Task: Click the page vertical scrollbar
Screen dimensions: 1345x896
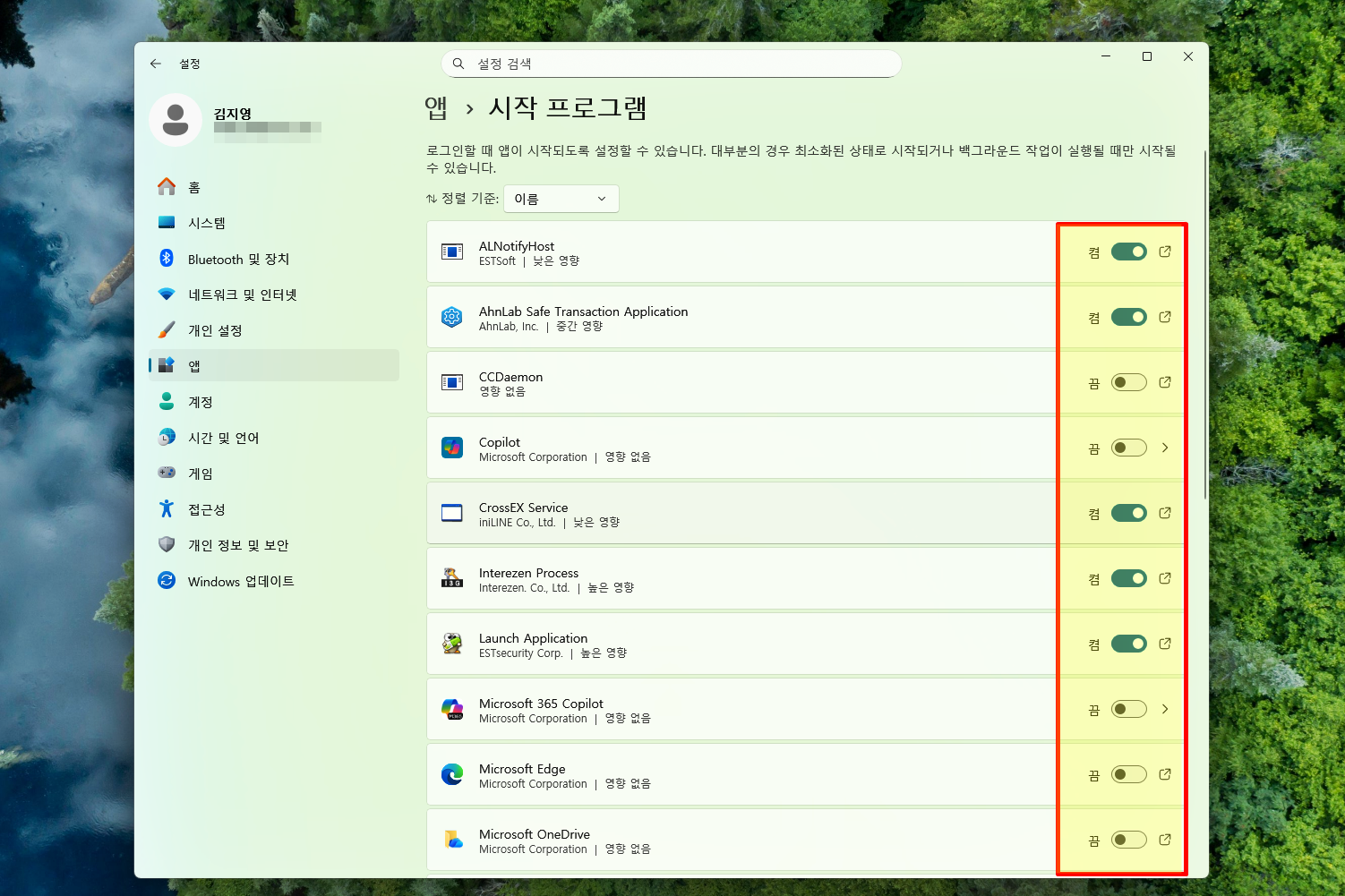Action: click(x=1204, y=324)
